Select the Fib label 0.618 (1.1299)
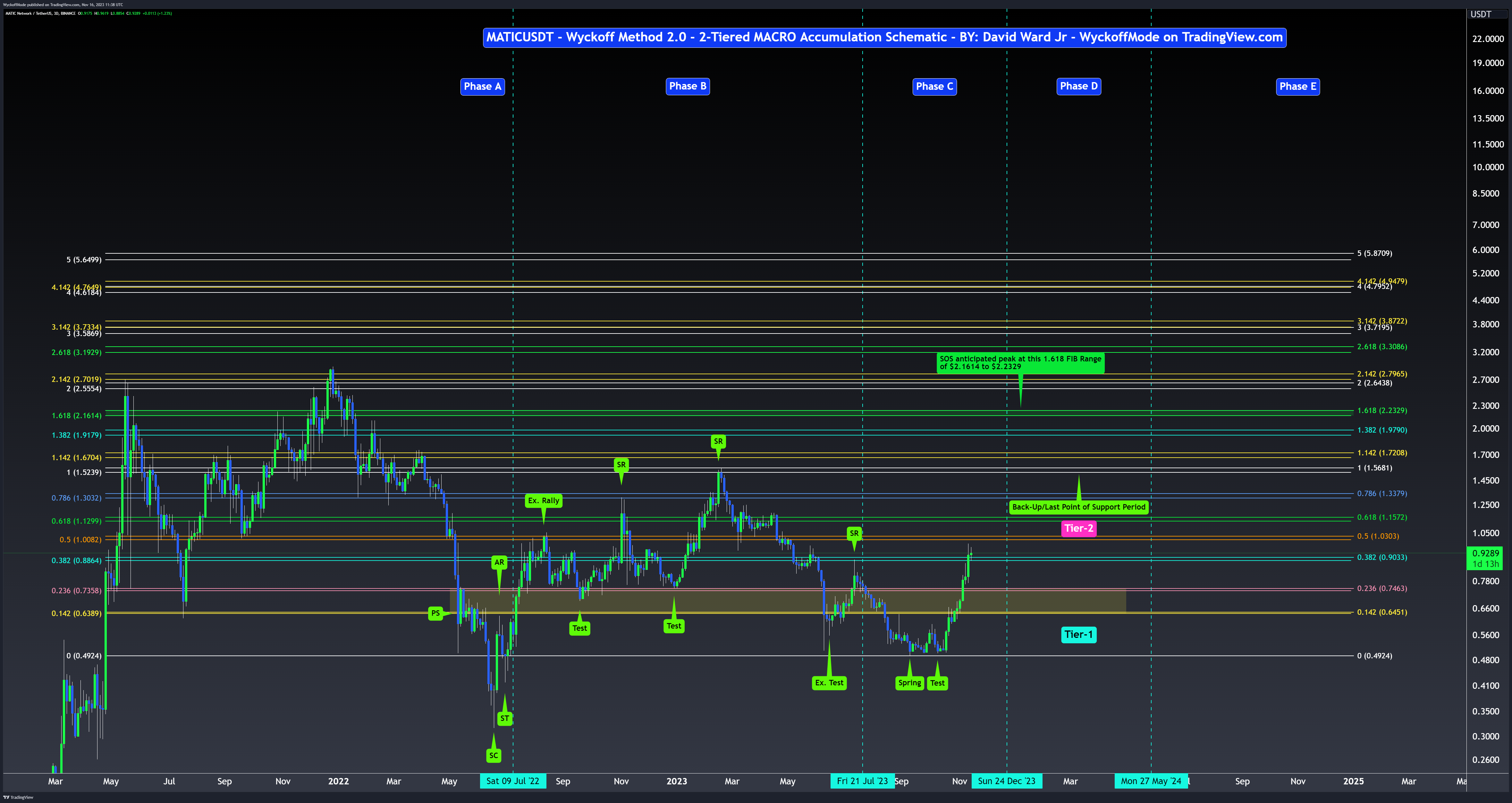Viewport: 1512px width, 803px height. click(76, 521)
